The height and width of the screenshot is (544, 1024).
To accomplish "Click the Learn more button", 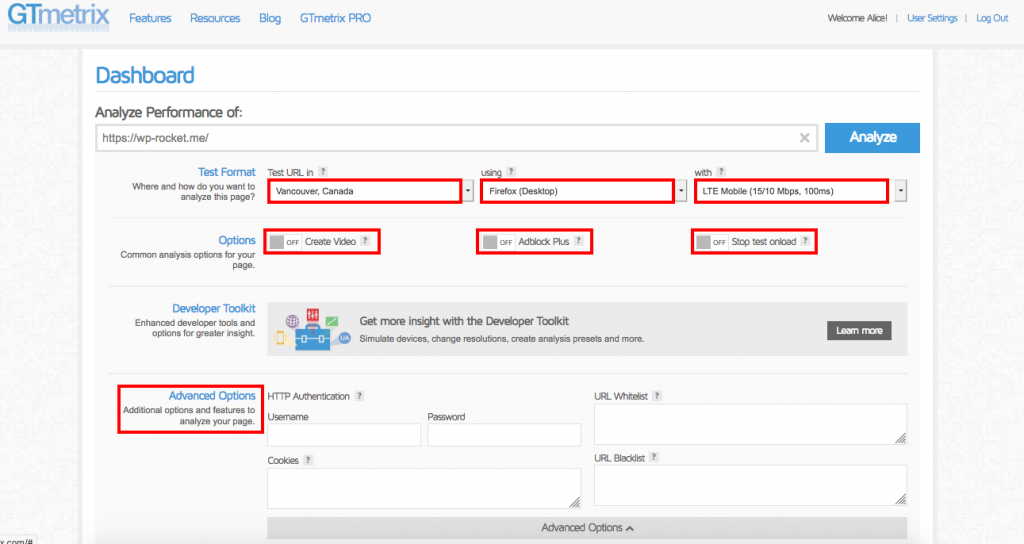I will click(858, 330).
